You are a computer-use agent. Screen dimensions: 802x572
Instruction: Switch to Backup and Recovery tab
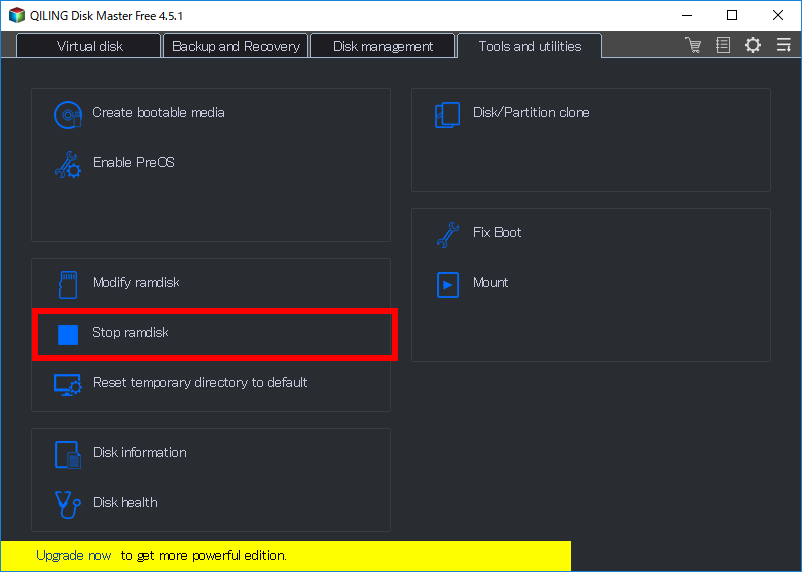coord(236,46)
